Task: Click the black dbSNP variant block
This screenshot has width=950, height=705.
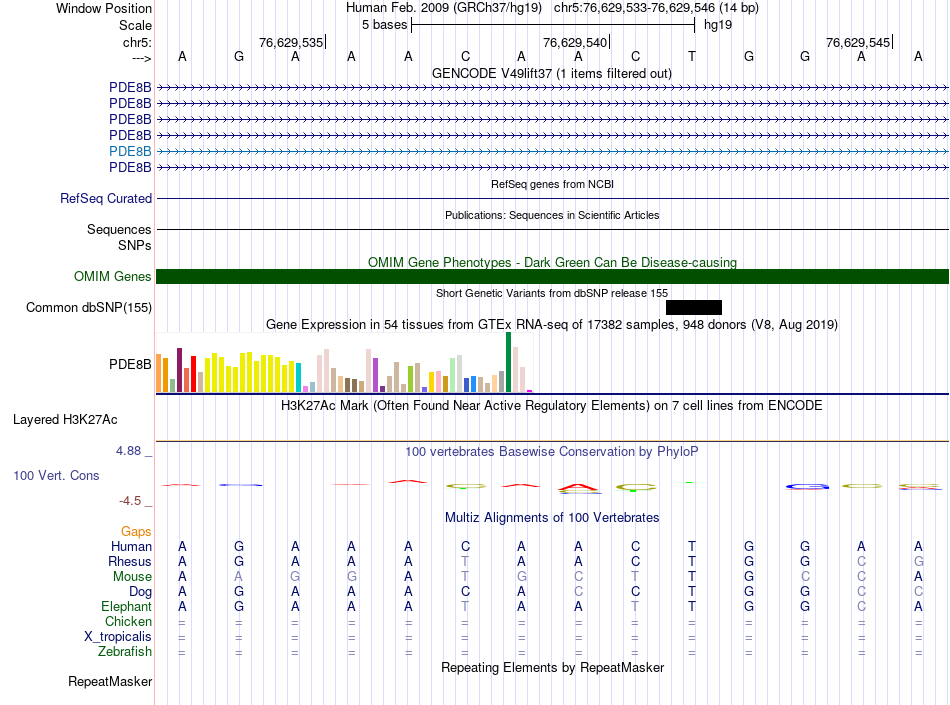Action: click(694, 308)
